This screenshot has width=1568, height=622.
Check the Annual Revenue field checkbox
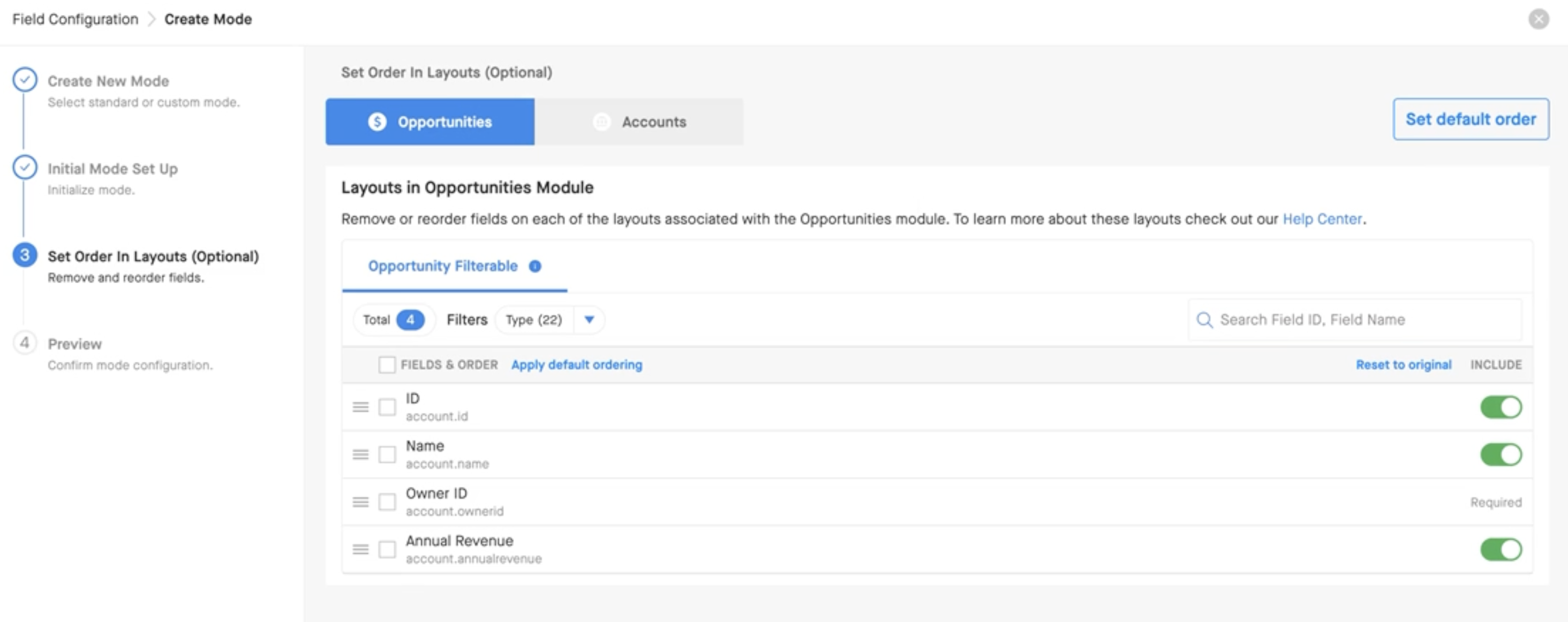click(387, 549)
